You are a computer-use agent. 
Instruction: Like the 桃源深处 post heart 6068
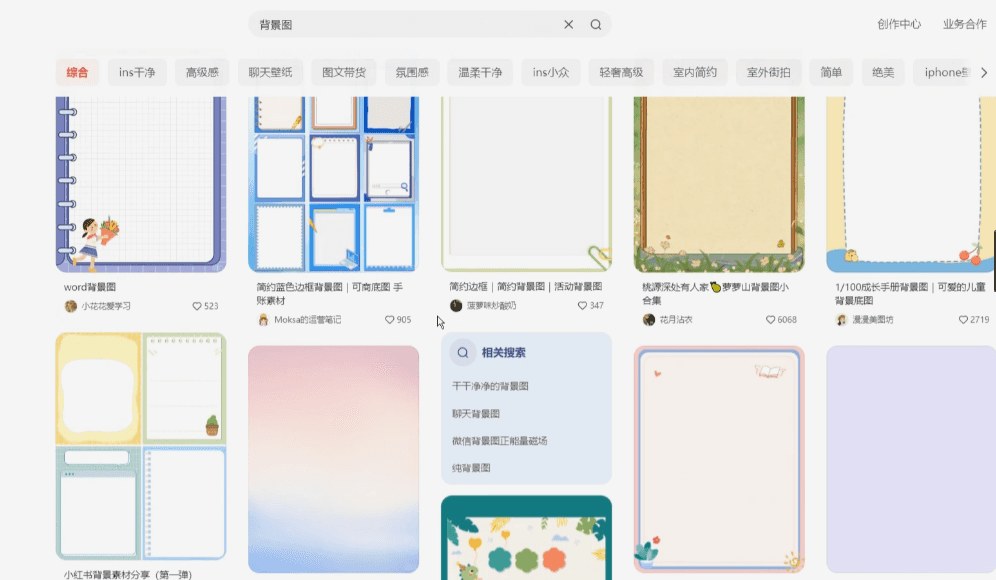tap(770, 320)
